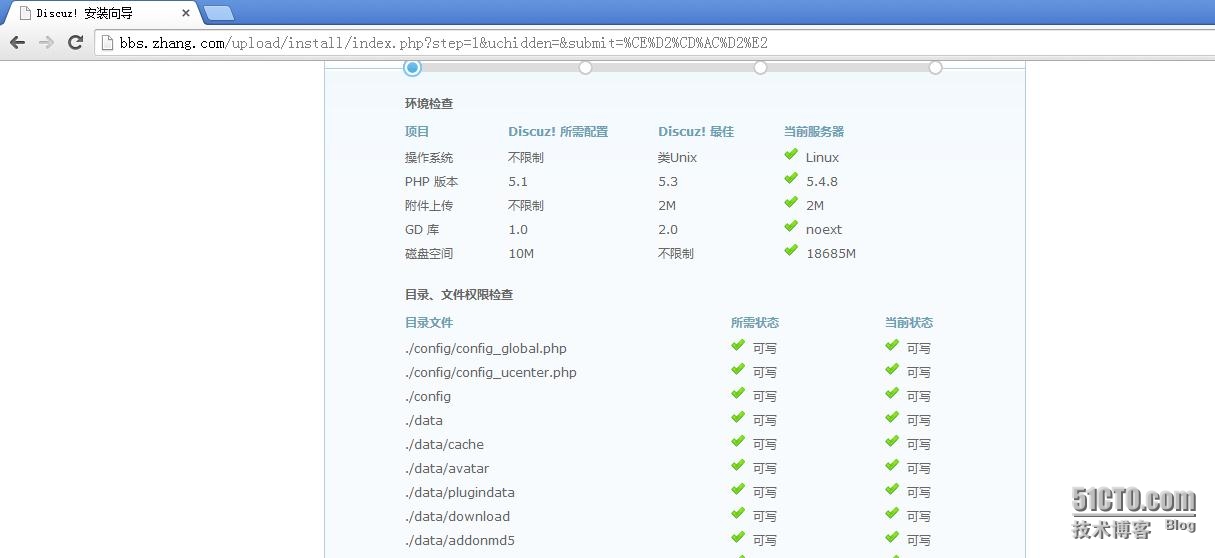The width and height of the screenshot is (1215, 558).
Task: Click the address bar URL
Action: 443,43
